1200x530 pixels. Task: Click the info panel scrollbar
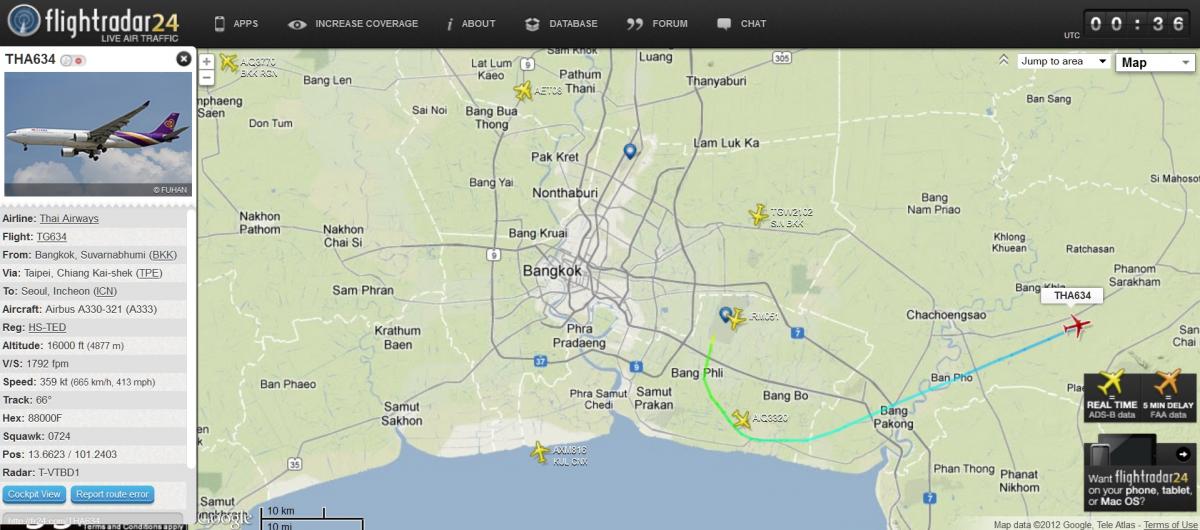[192, 340]
